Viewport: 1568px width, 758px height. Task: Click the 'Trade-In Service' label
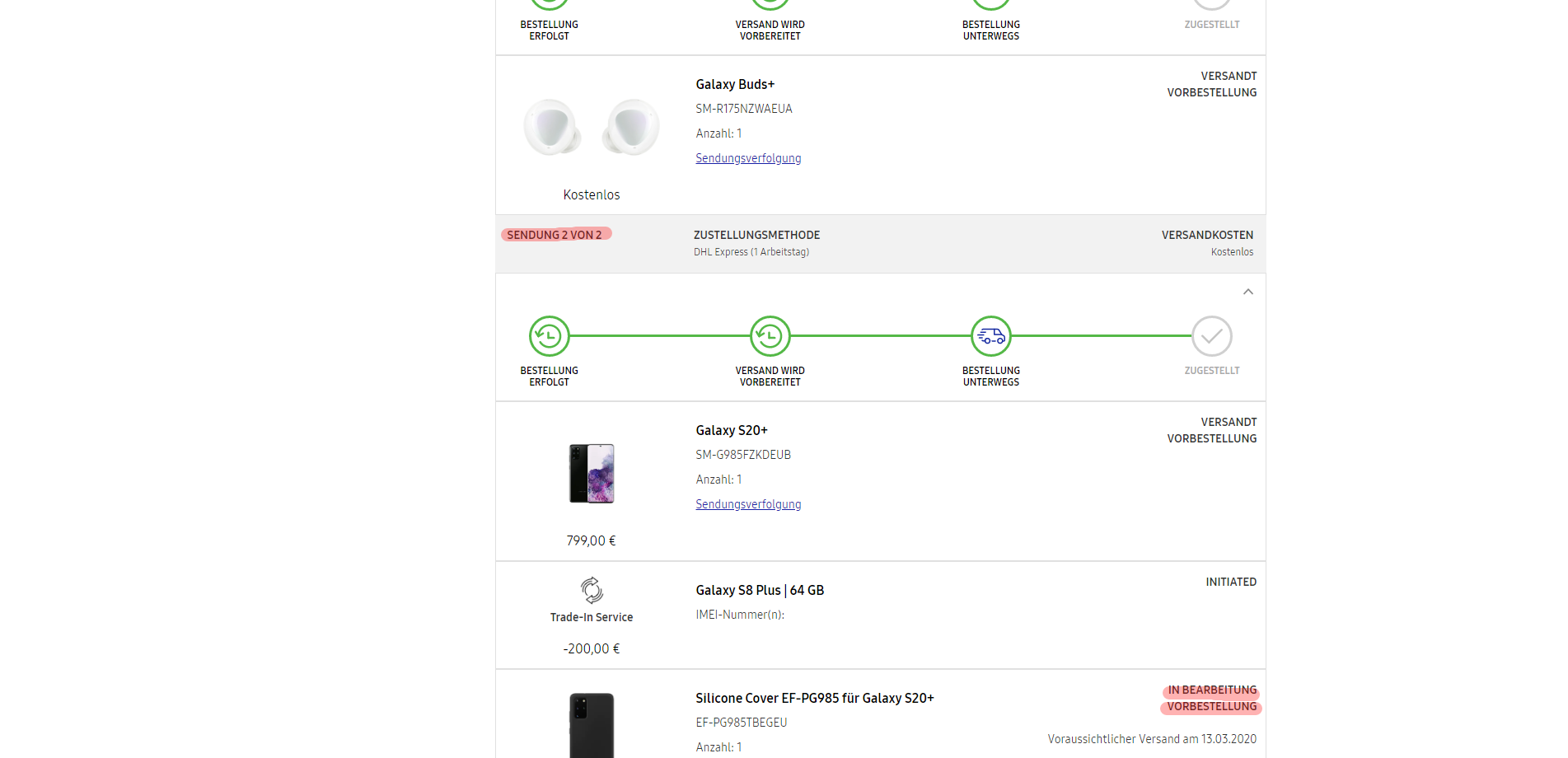[x=592, y=617]
